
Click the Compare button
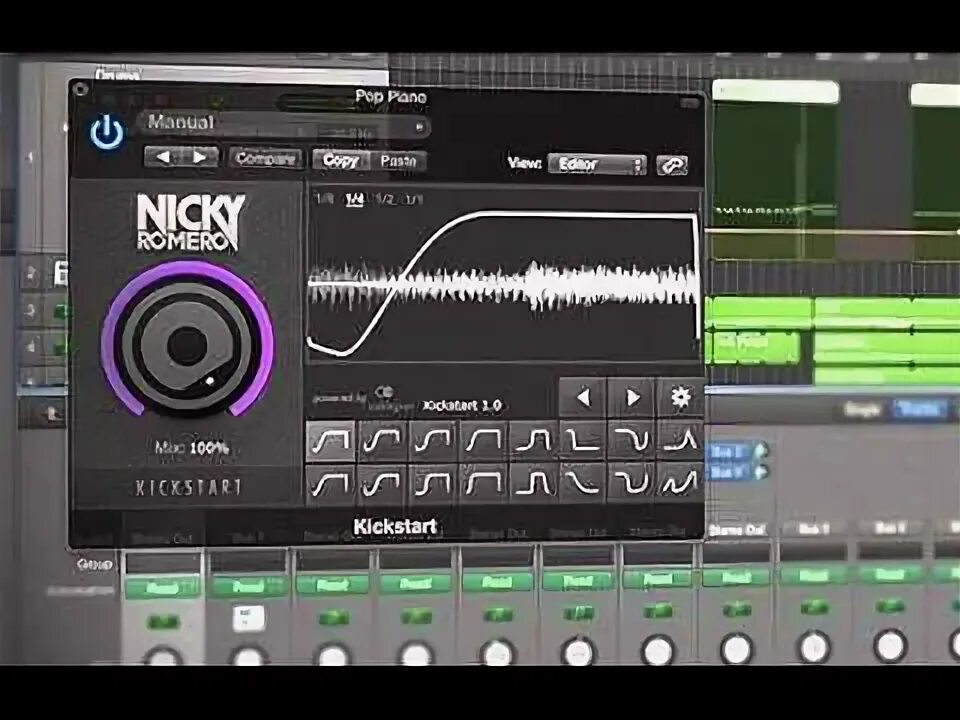(266, 159)
